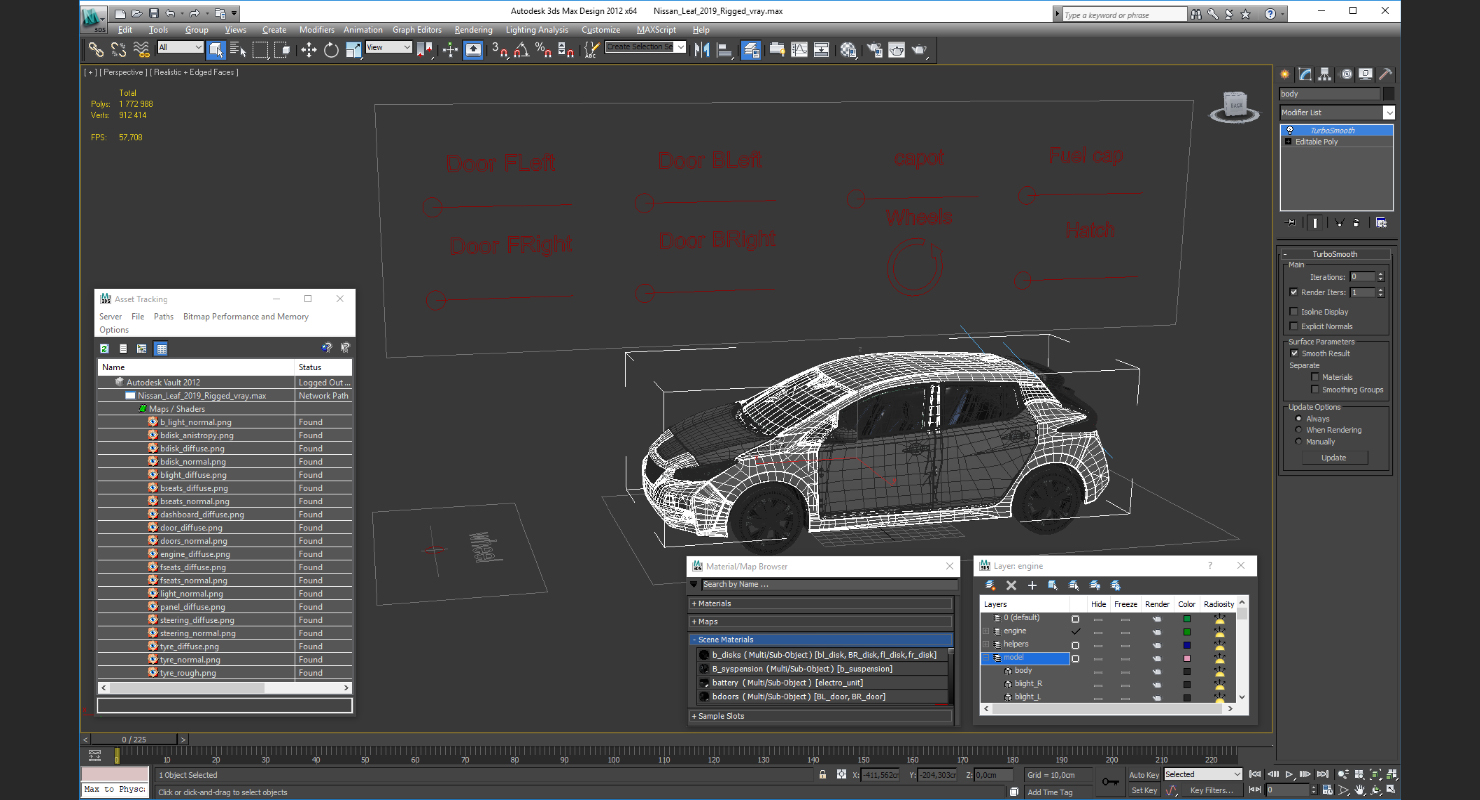
Task: Open Bitmap Performance and Memory menu
Action: [x=246, y=316]
